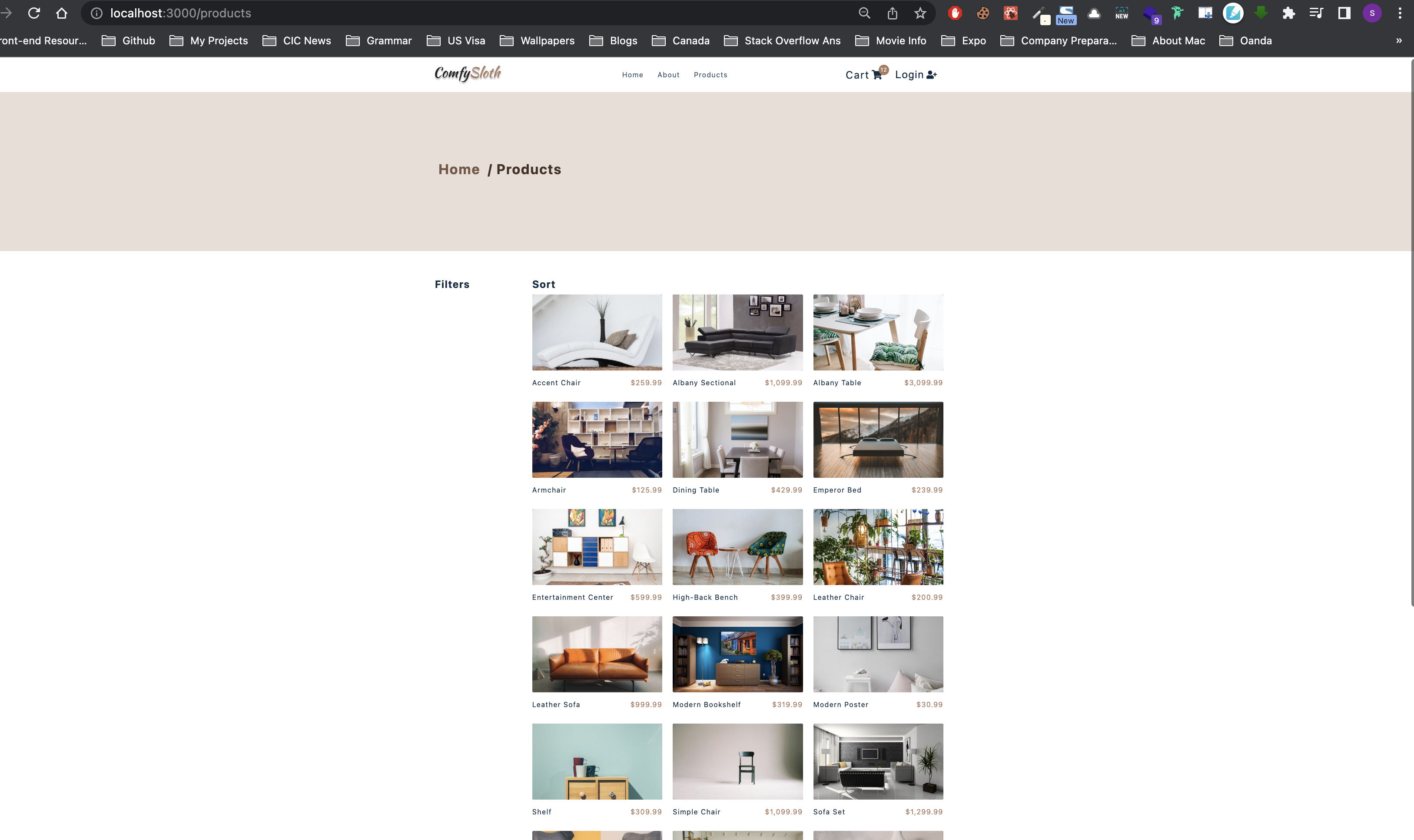Viewport: 1414px width, 840px height.
Task: Expand hidden bookmarks with double chevron
Action: point(1399,41)
